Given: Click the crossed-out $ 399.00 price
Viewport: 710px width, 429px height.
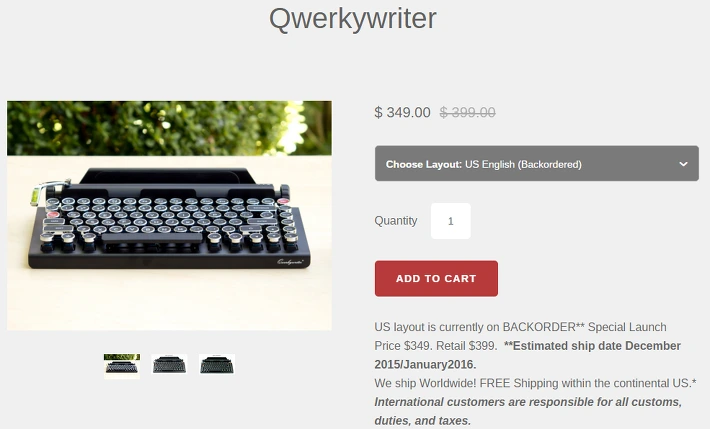Looking at the screenshot, I should (468, 112).
